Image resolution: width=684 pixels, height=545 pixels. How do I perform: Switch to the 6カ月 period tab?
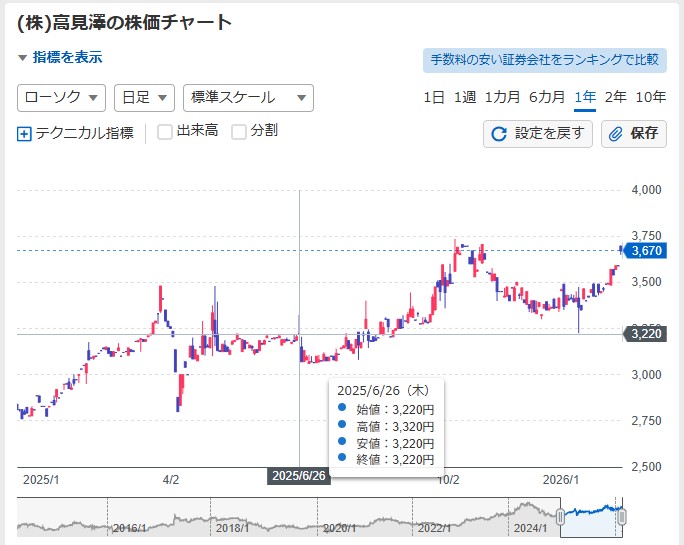547,97
